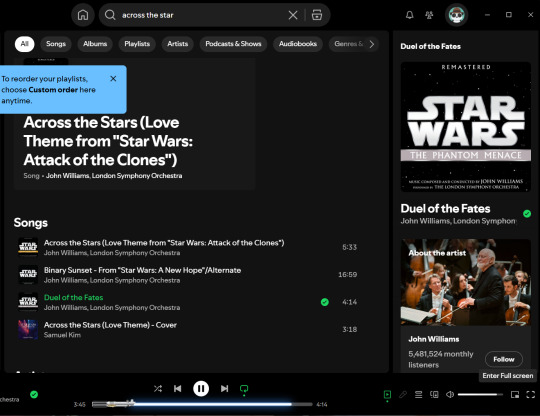The image size is (540, 416).
Task: Open the Samuel Kim artist link
Action: (62, 335)
